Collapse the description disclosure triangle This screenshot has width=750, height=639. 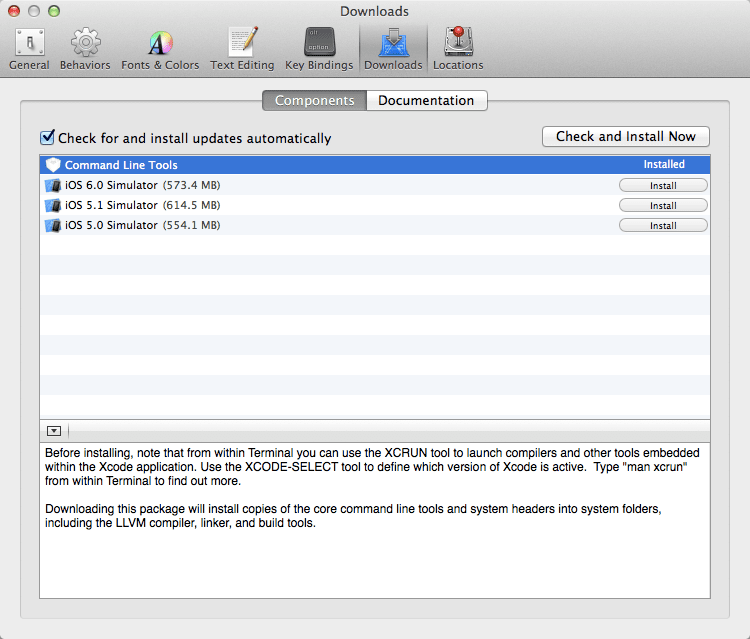pos(54,431)
